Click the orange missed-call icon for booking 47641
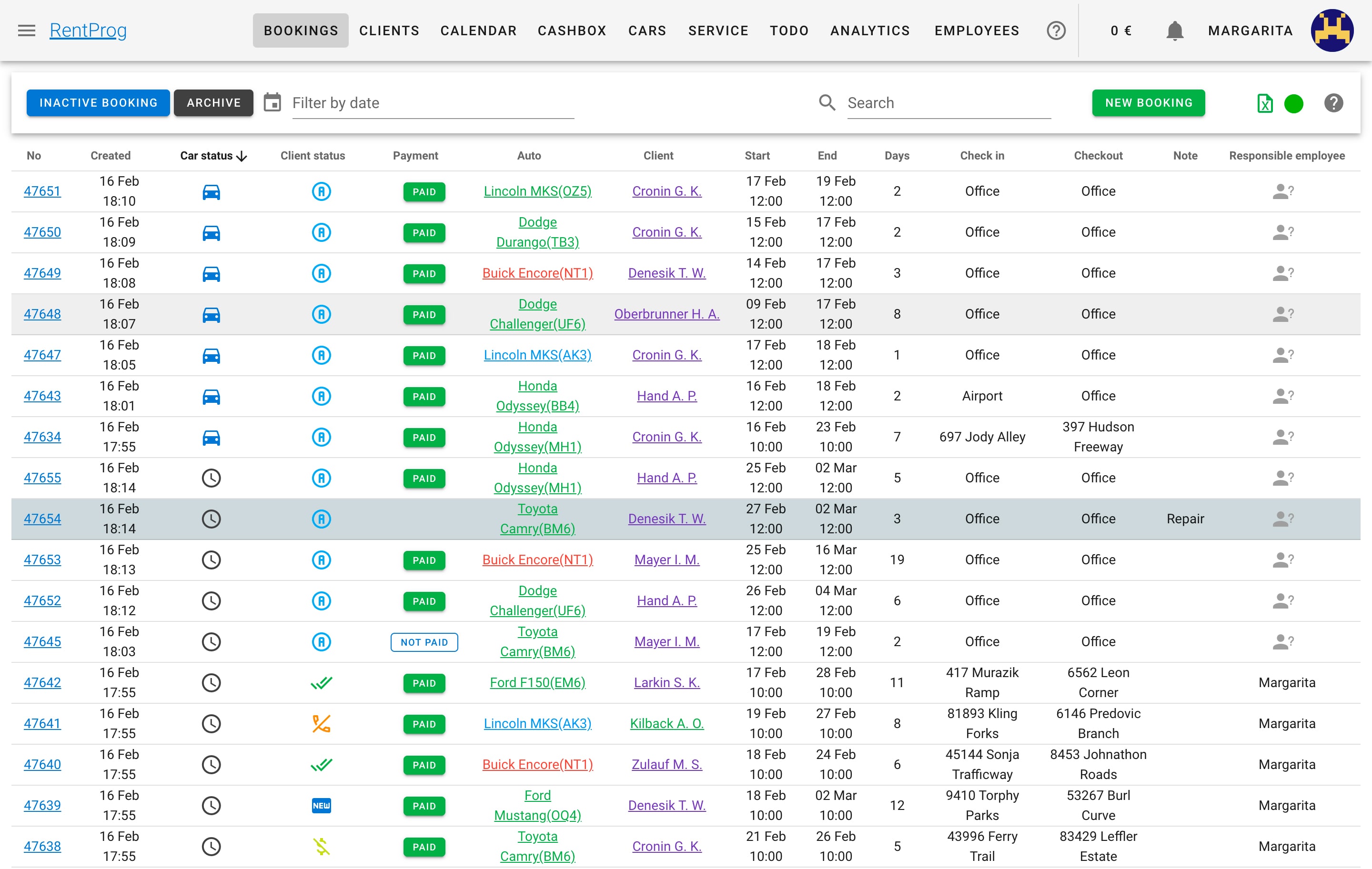This screenshot has height=869, width=1372. pos(322,723)
